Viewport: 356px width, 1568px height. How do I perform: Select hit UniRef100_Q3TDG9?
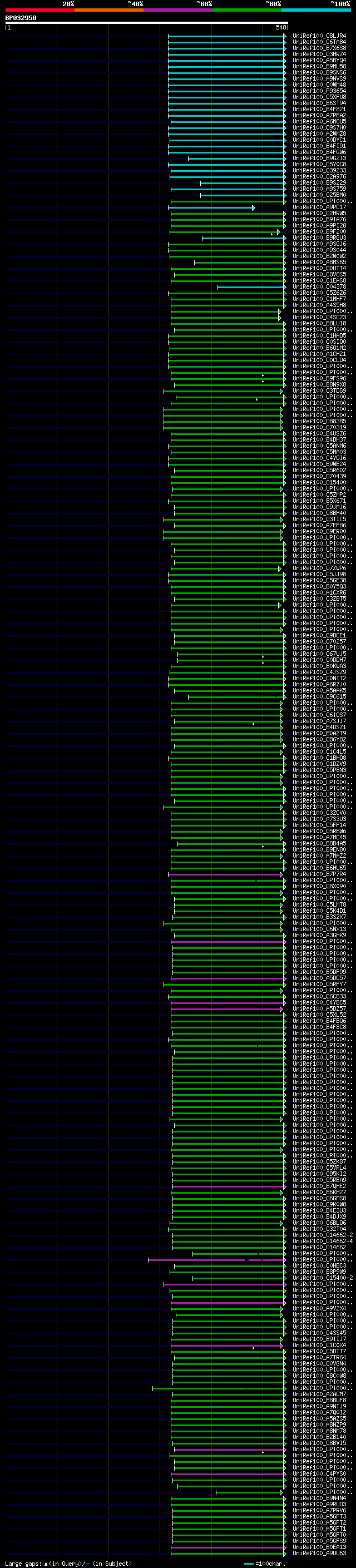319,391
